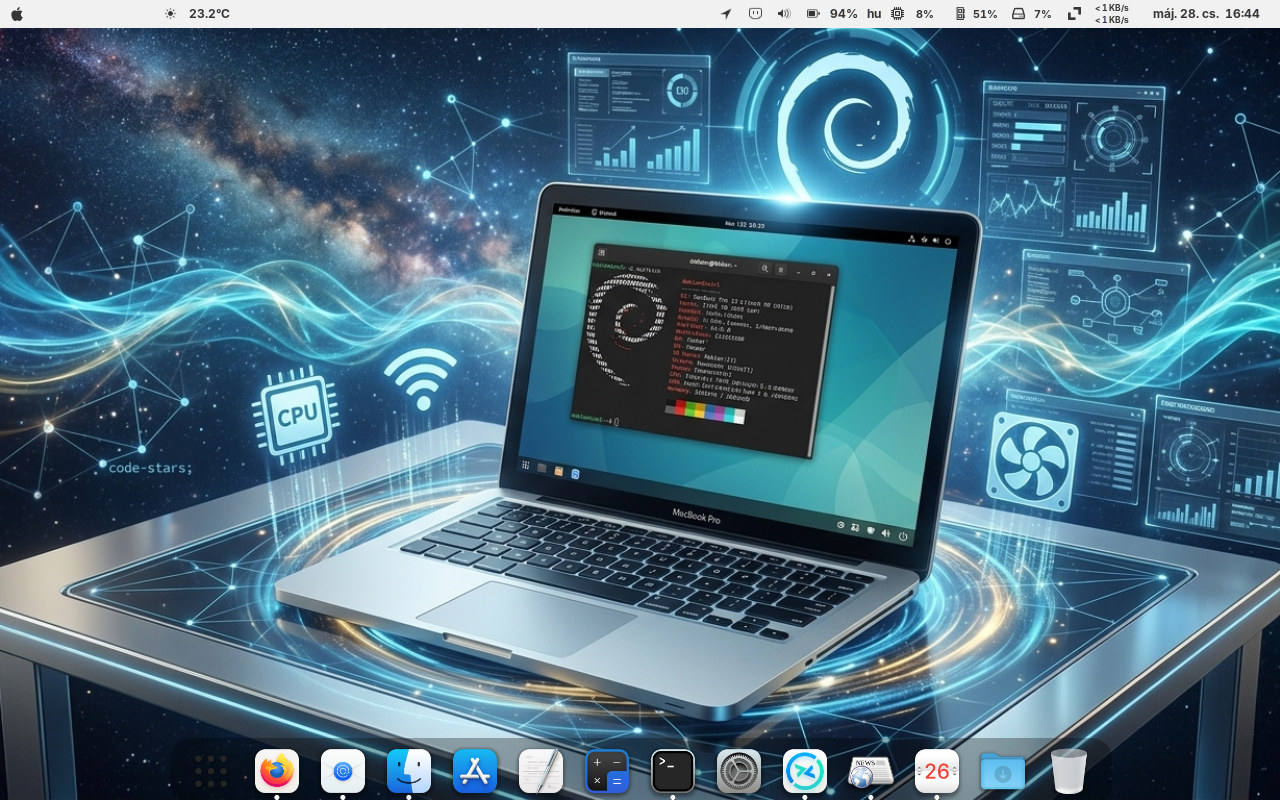Open the volume speaker icon in the top bar
Viewport: 1280px width, 800px height.
pos(784,14)
